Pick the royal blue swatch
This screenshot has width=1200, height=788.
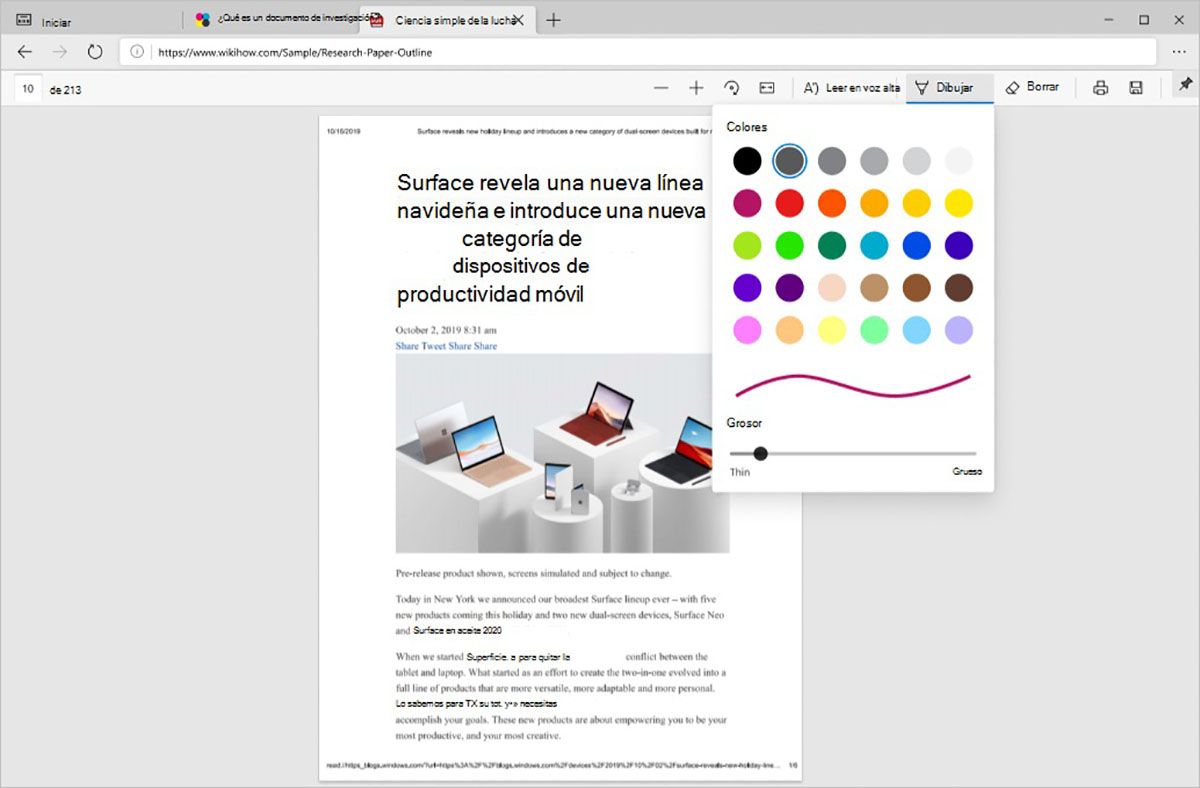coord(916,245)
